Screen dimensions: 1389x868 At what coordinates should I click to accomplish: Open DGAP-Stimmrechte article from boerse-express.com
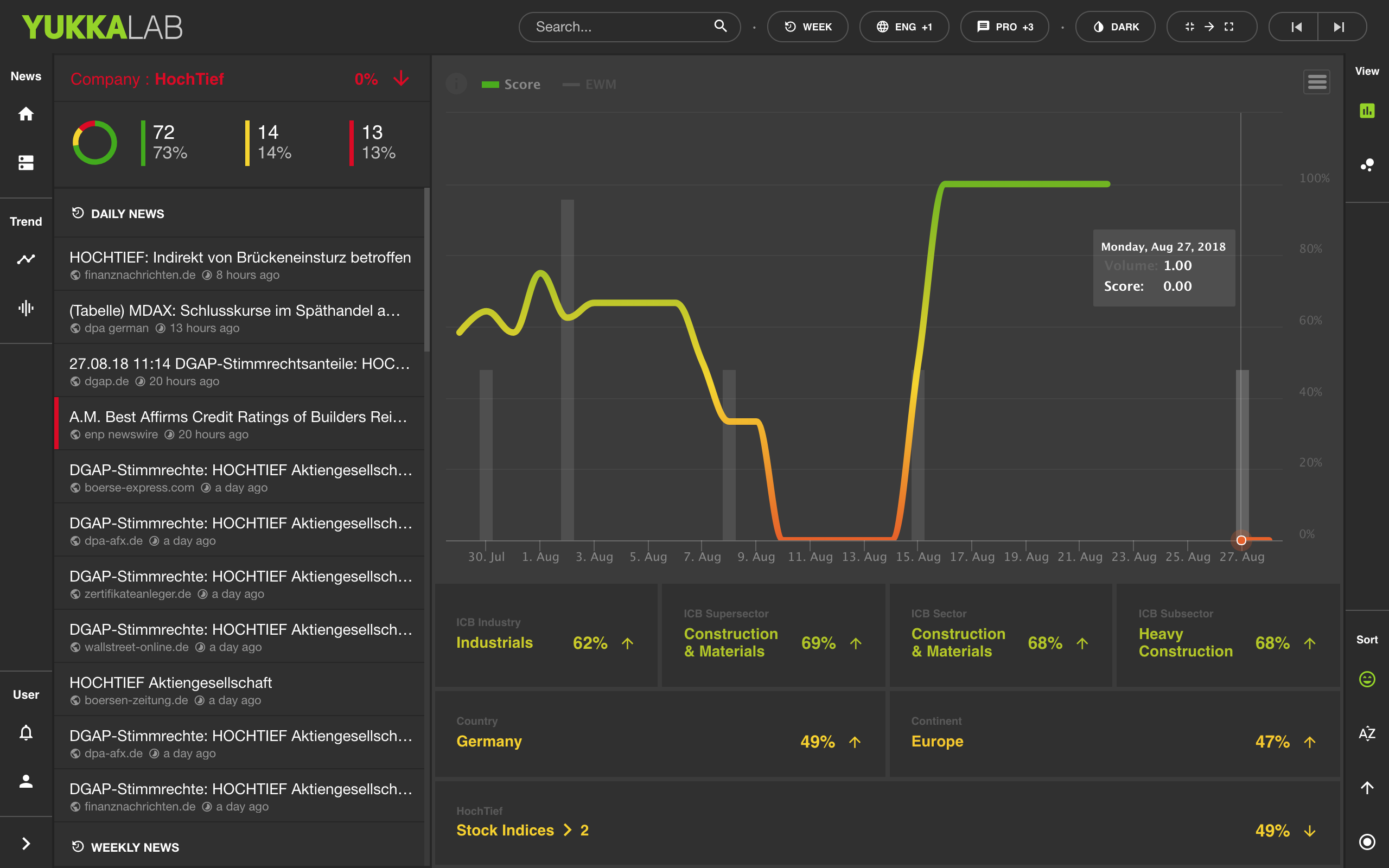pyautogui.click(x=239, y=476)
